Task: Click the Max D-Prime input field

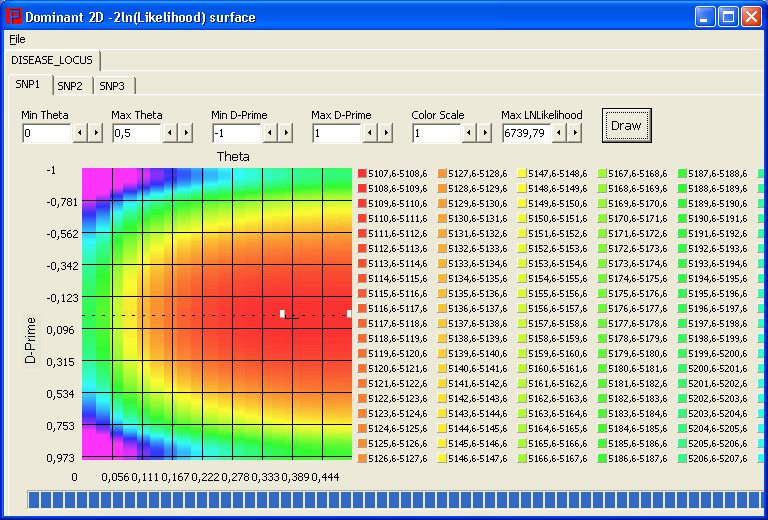Action: click(x=336, y=133)
